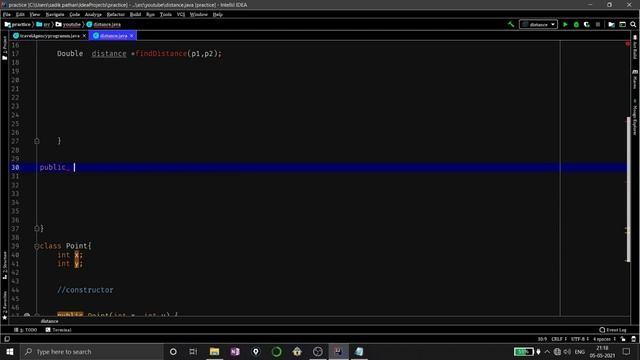Collapse the class fold at line 37

point(37,229)
